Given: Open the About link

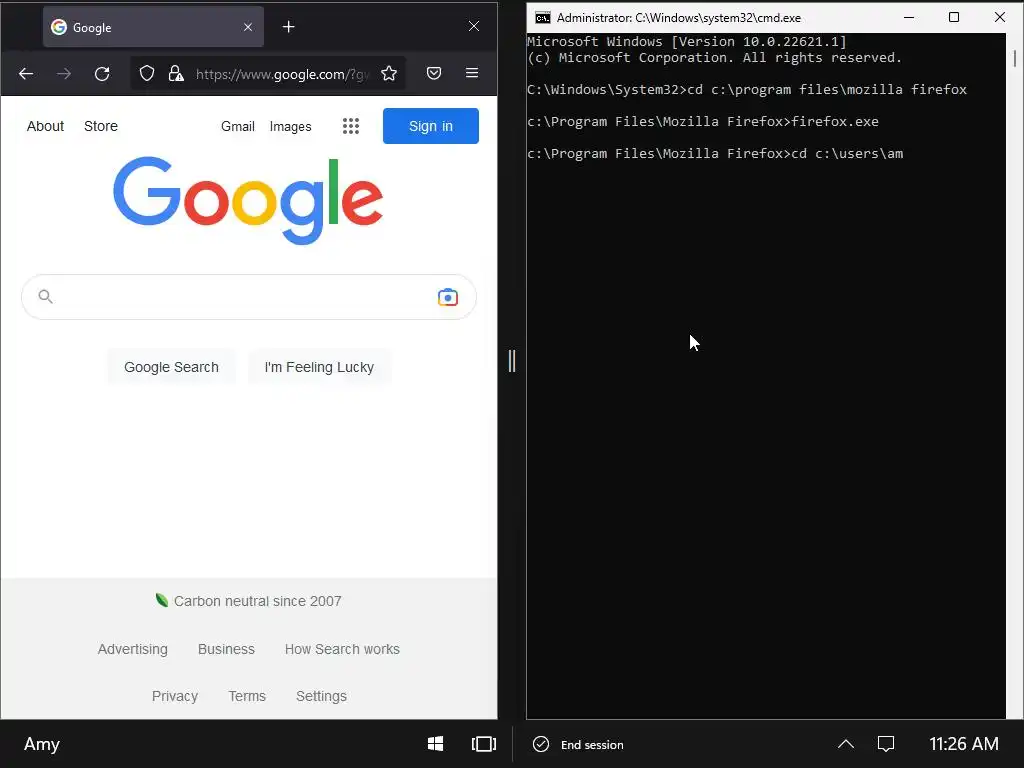Looking at the screenshot, I should (46, 126).
